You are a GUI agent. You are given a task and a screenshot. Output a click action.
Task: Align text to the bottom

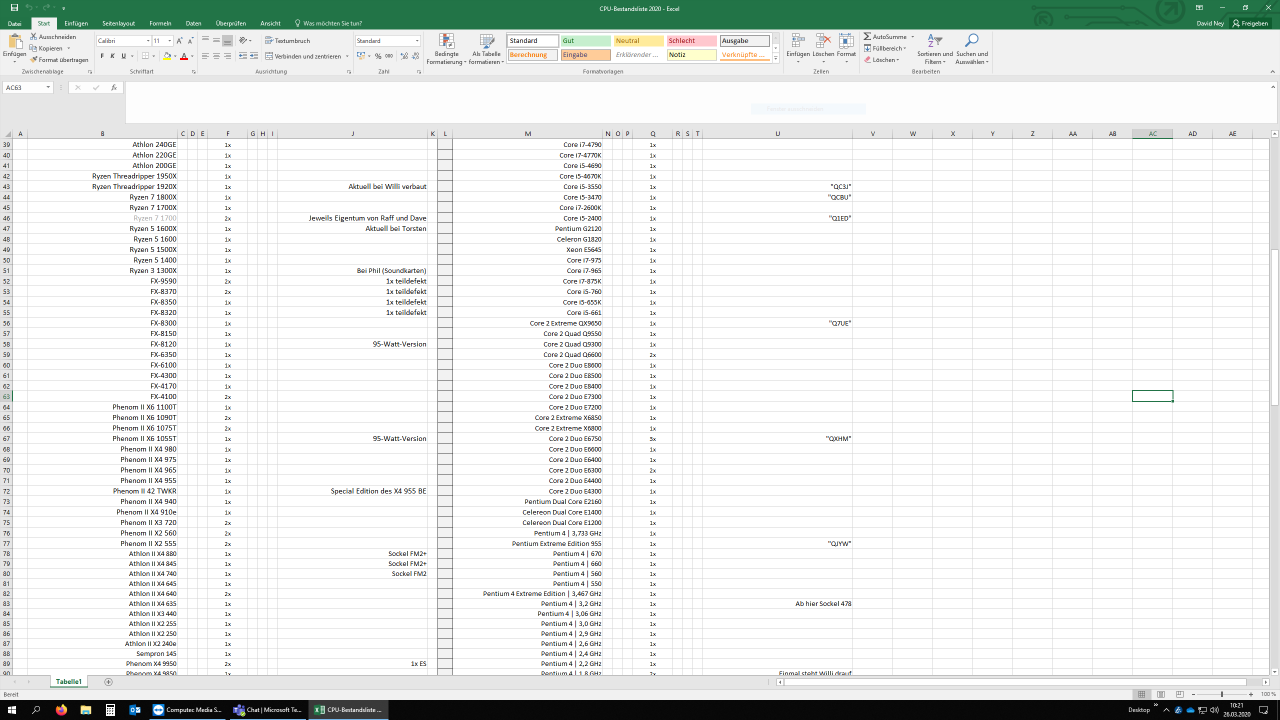click(x=228, y=41)
